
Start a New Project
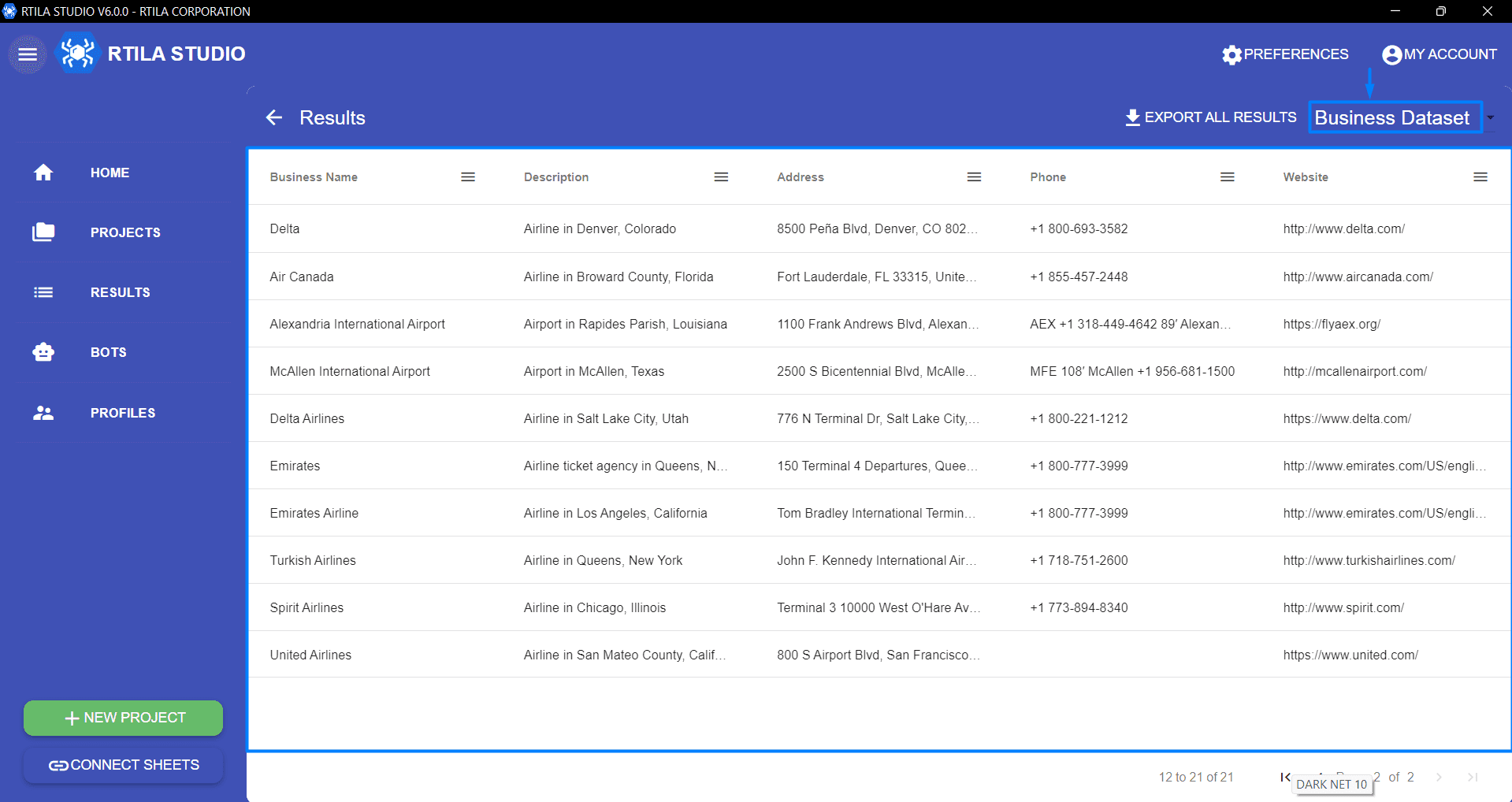click(x=123, y=718)
